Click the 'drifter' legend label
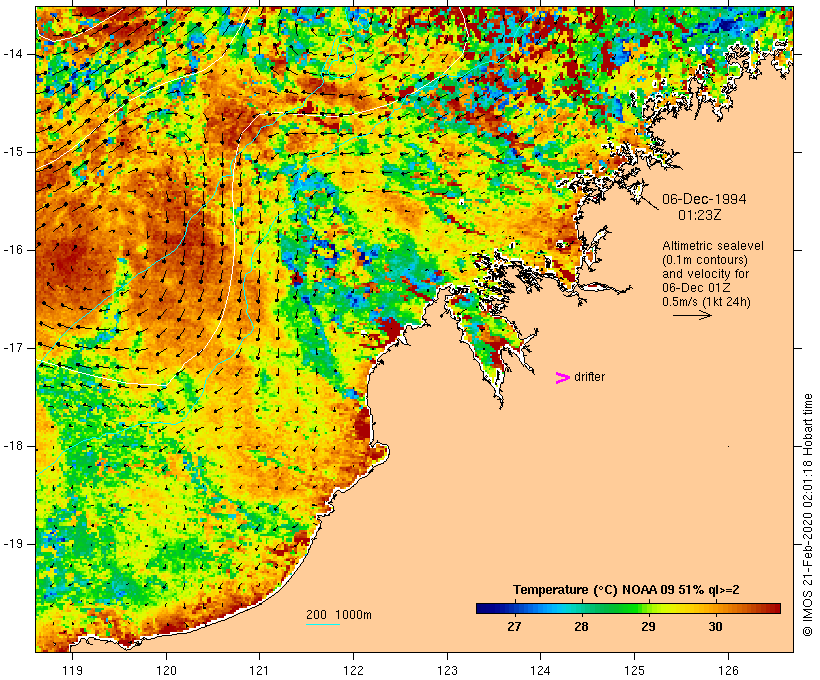Viewport: 820px width, 680px height. (589, 377)
